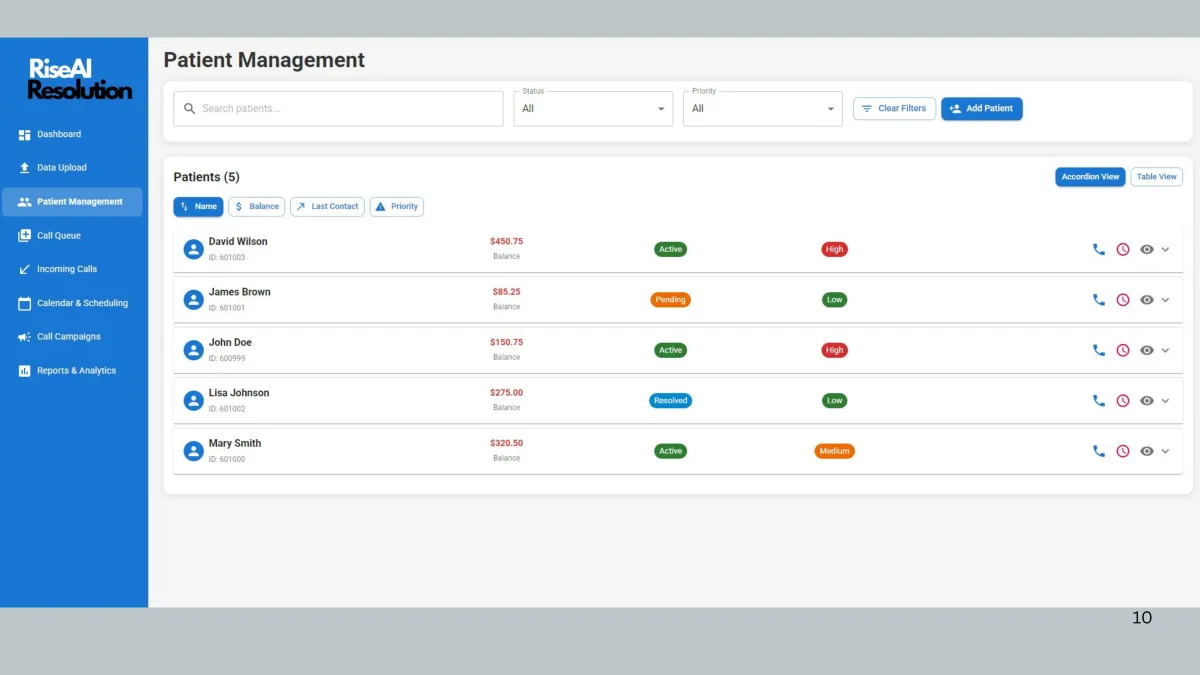The image size is (1200, 675).
Task: Open history clock icon for Lisa Johnson
Action: (x=1123, y=401)
